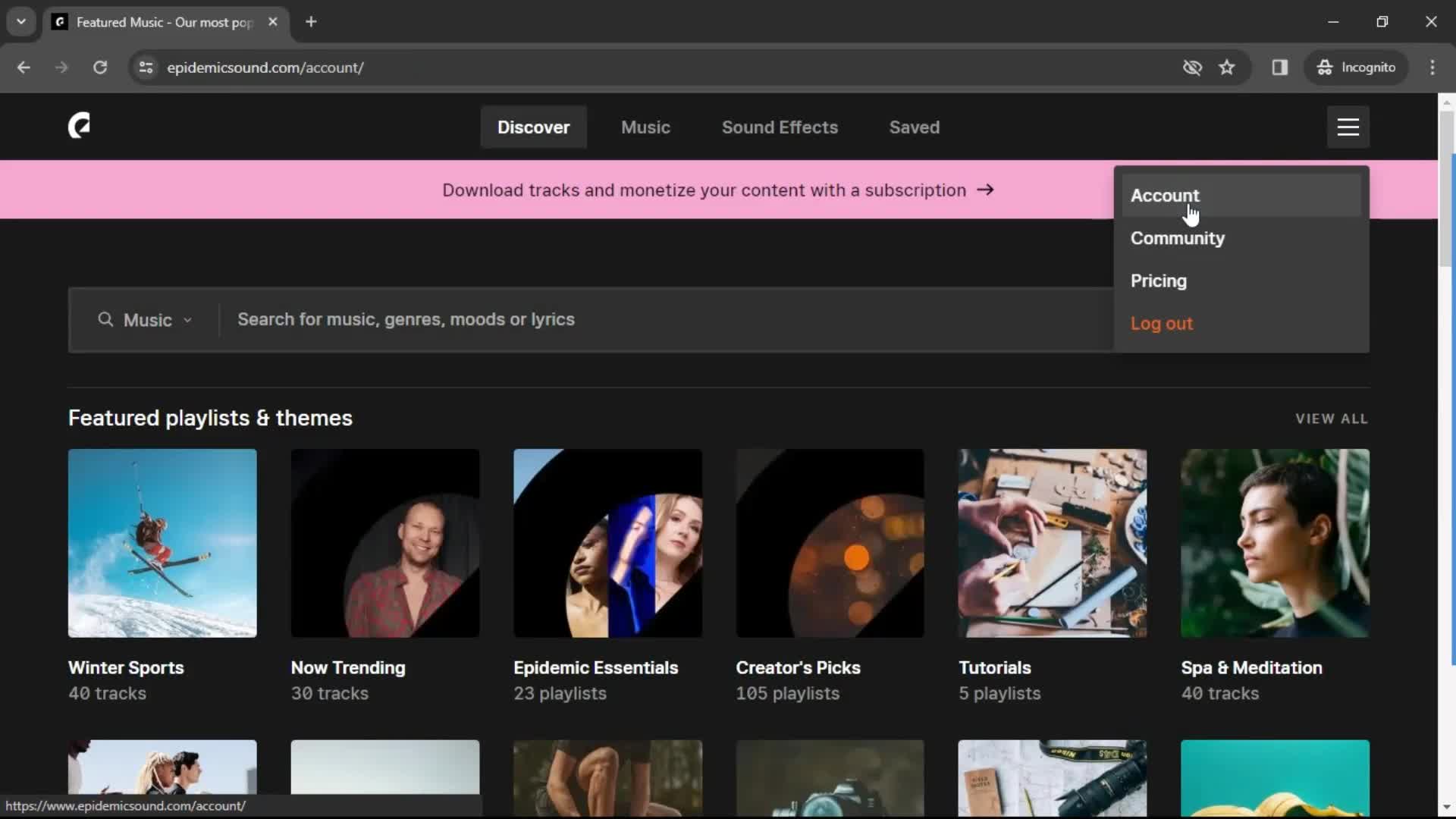
Task: Click the address bar URL
Action: tap(265, 67)
